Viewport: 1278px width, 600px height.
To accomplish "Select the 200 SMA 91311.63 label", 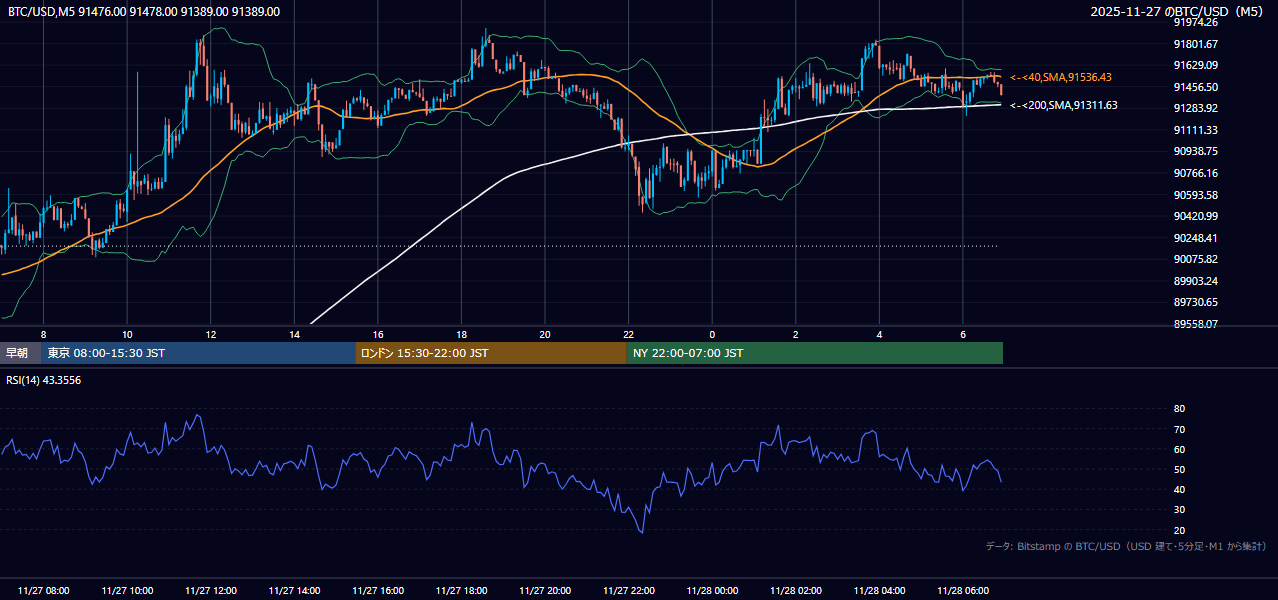I will pos(1064,105).
